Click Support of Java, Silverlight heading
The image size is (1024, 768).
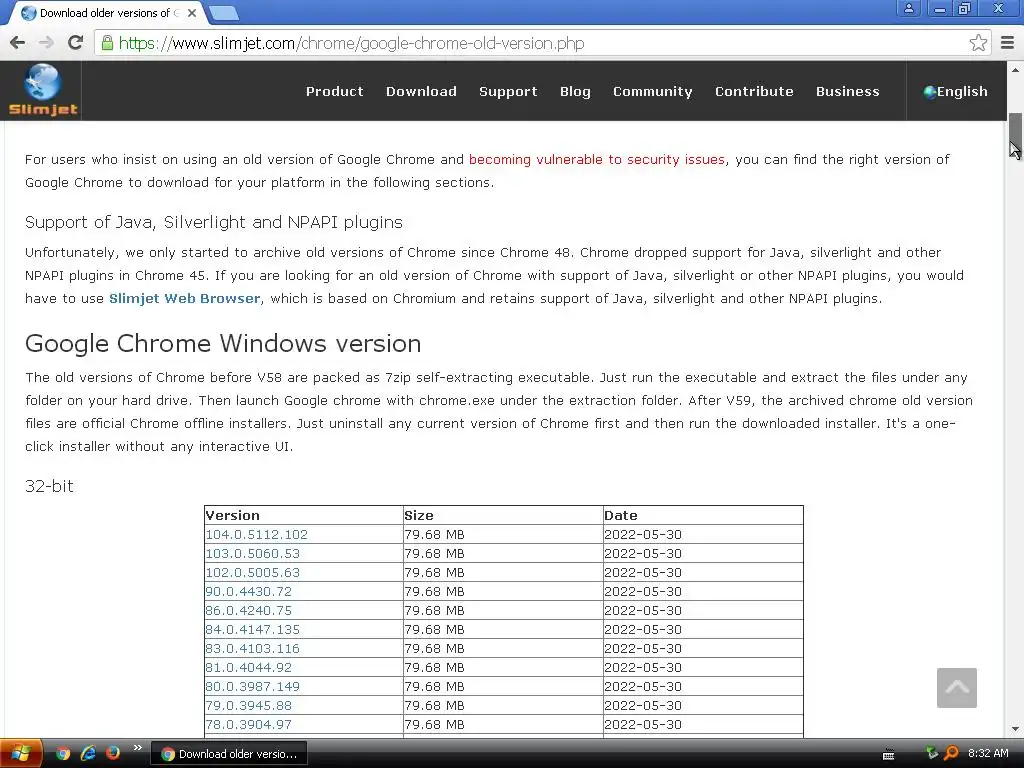pos(214,222)
